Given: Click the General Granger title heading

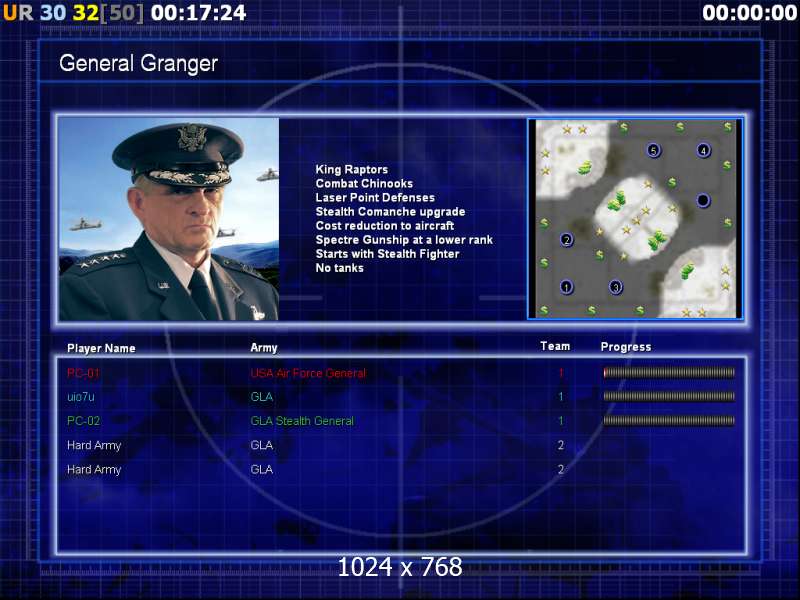Looking at the screenshot, I should (138, 63).
